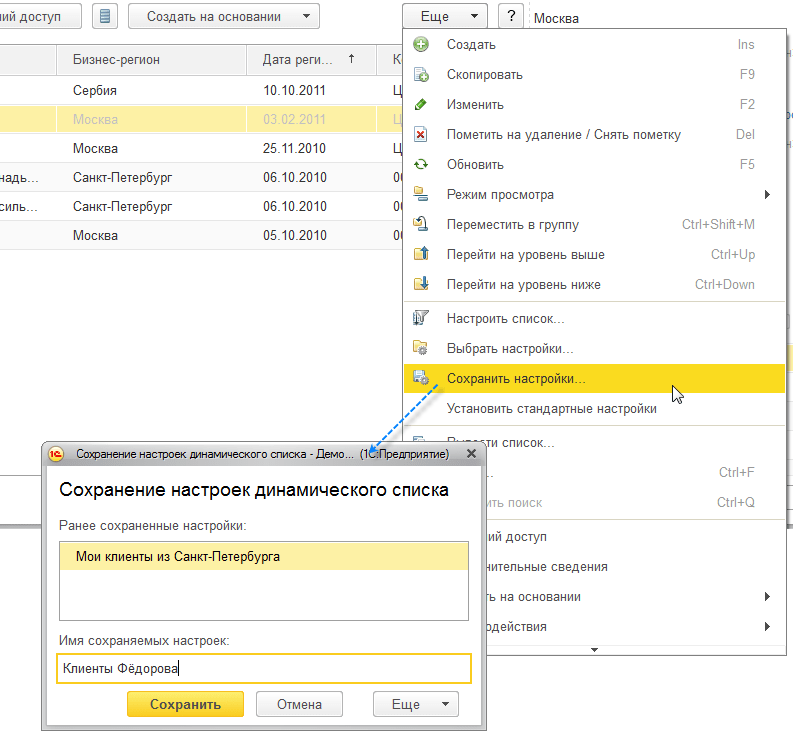The width and height of the screenshot is (793, 739).
Task: Select 'Мои клиенты из Санкт-Петербурга' saved setting
Action: [x=264, y=556]
